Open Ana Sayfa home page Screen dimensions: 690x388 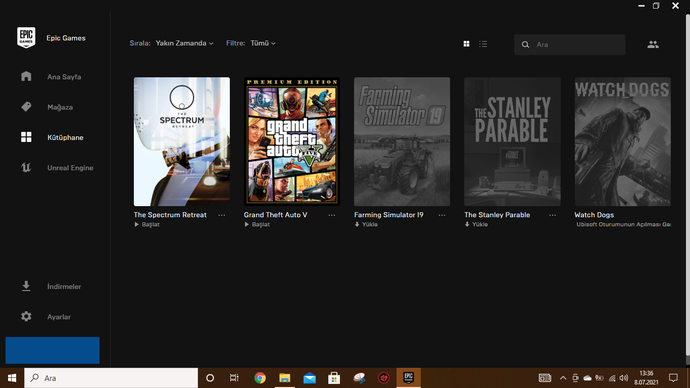(x=64, y=77)
